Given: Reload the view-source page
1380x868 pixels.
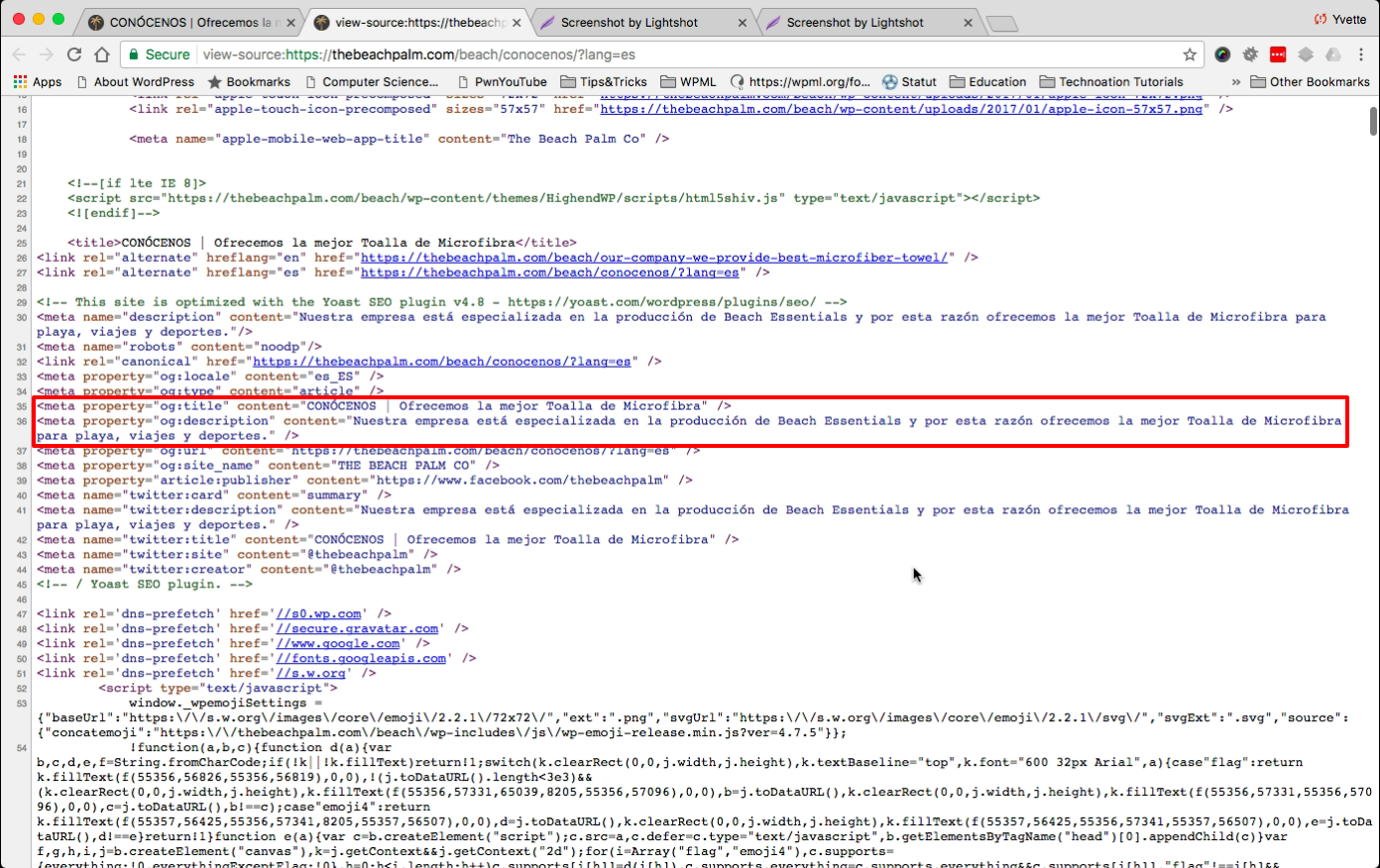Looking at the screenshot, I should coord(74,54).
